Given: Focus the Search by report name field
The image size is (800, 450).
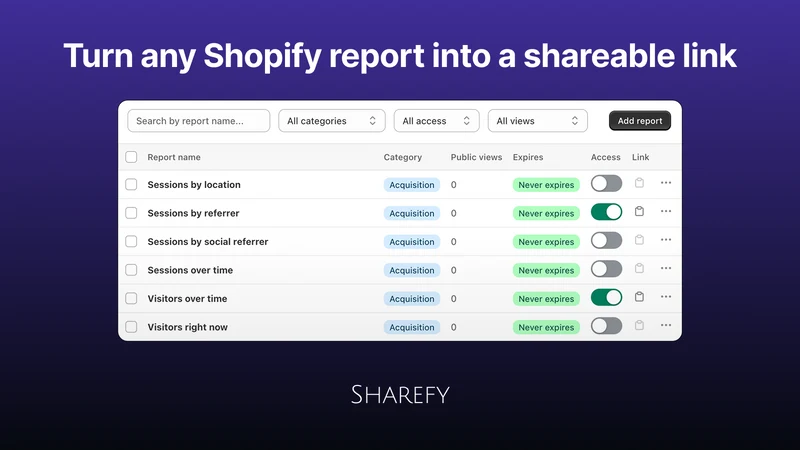Looking at the screenshot, I should 198,121.
